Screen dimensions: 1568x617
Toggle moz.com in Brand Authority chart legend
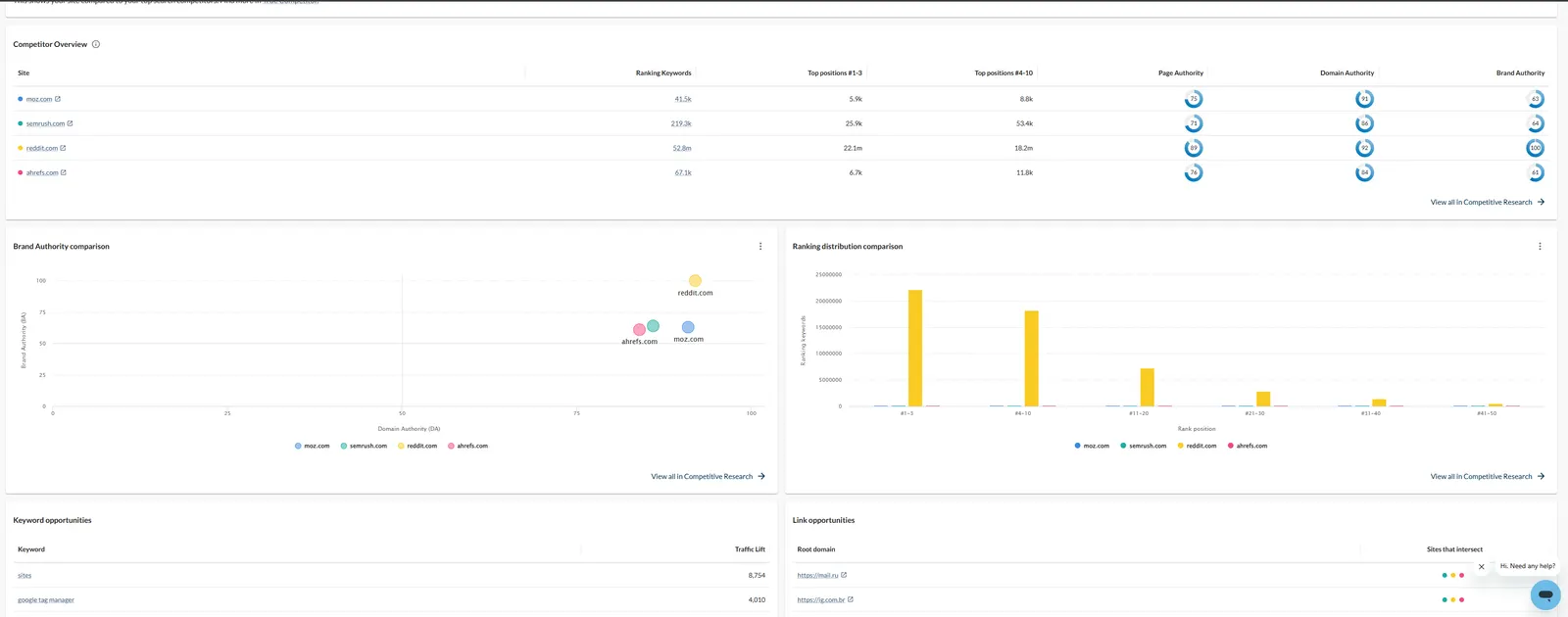tap(312, 446)
